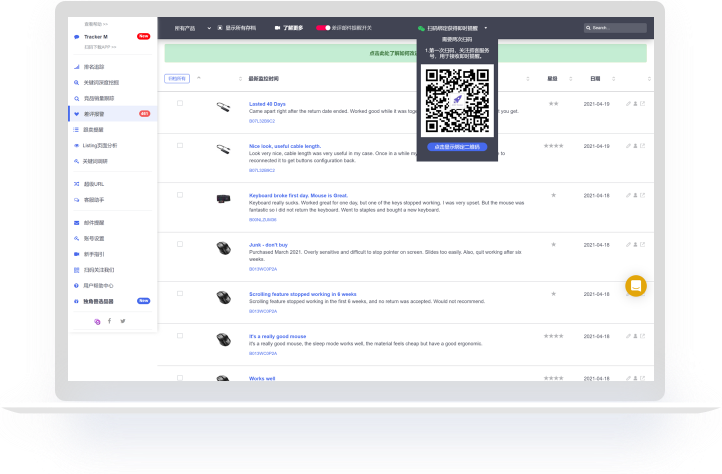Viewport: 722px width, 474px height.
Task: Click the magnifier icon in the Search box
Action: point(588,28)
